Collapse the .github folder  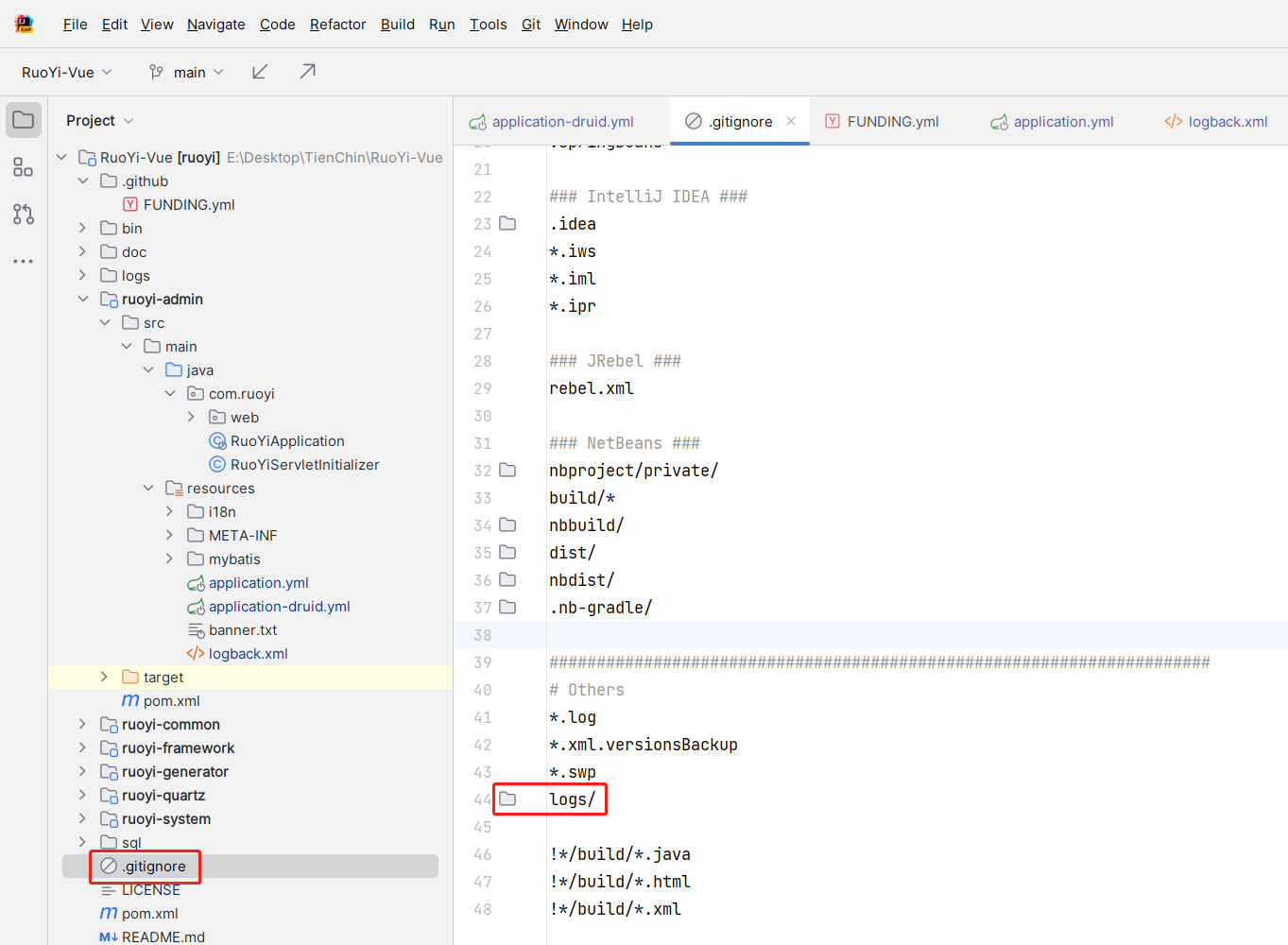click(x=83, y=180)
